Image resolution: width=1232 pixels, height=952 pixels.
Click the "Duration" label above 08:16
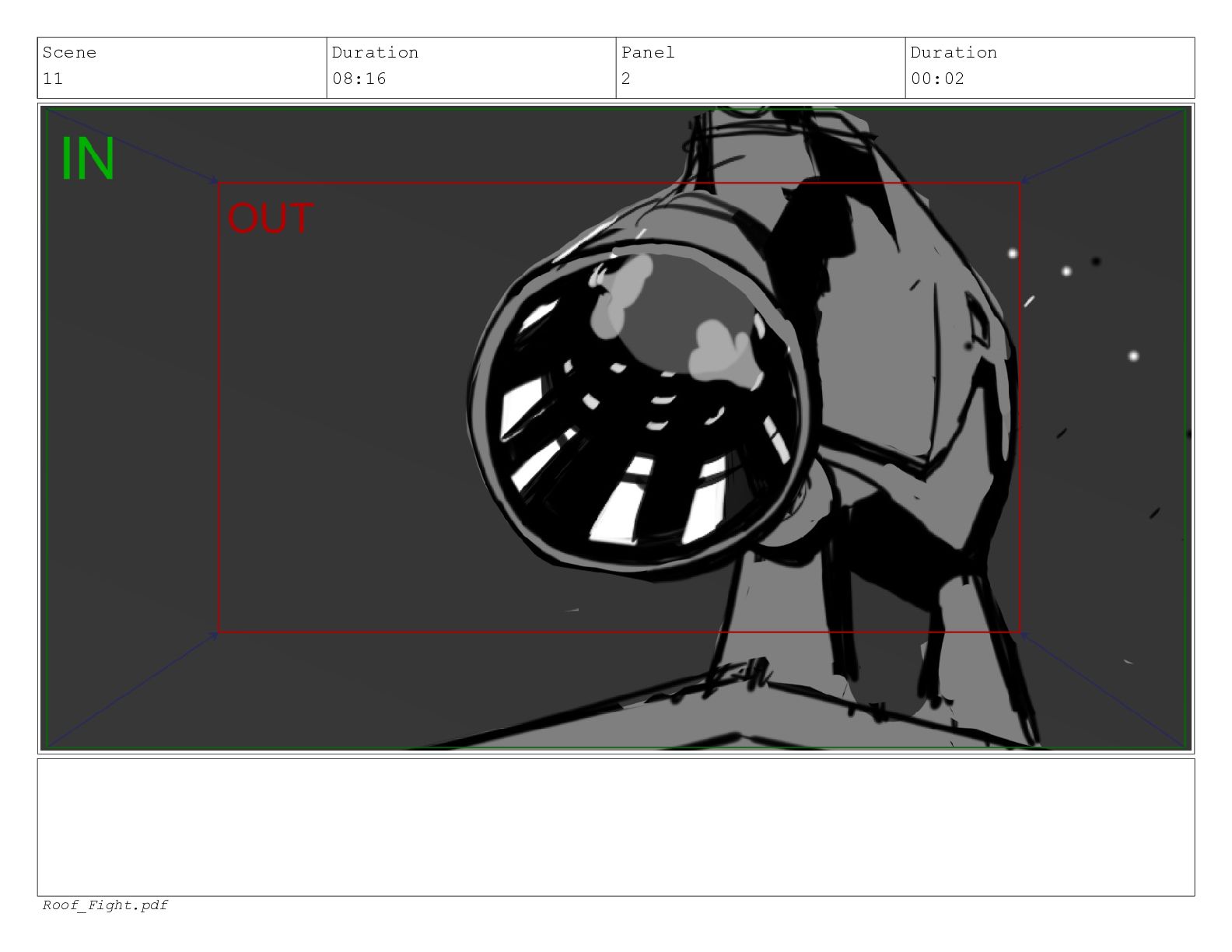pyautogui.click(x=375, y=53)
